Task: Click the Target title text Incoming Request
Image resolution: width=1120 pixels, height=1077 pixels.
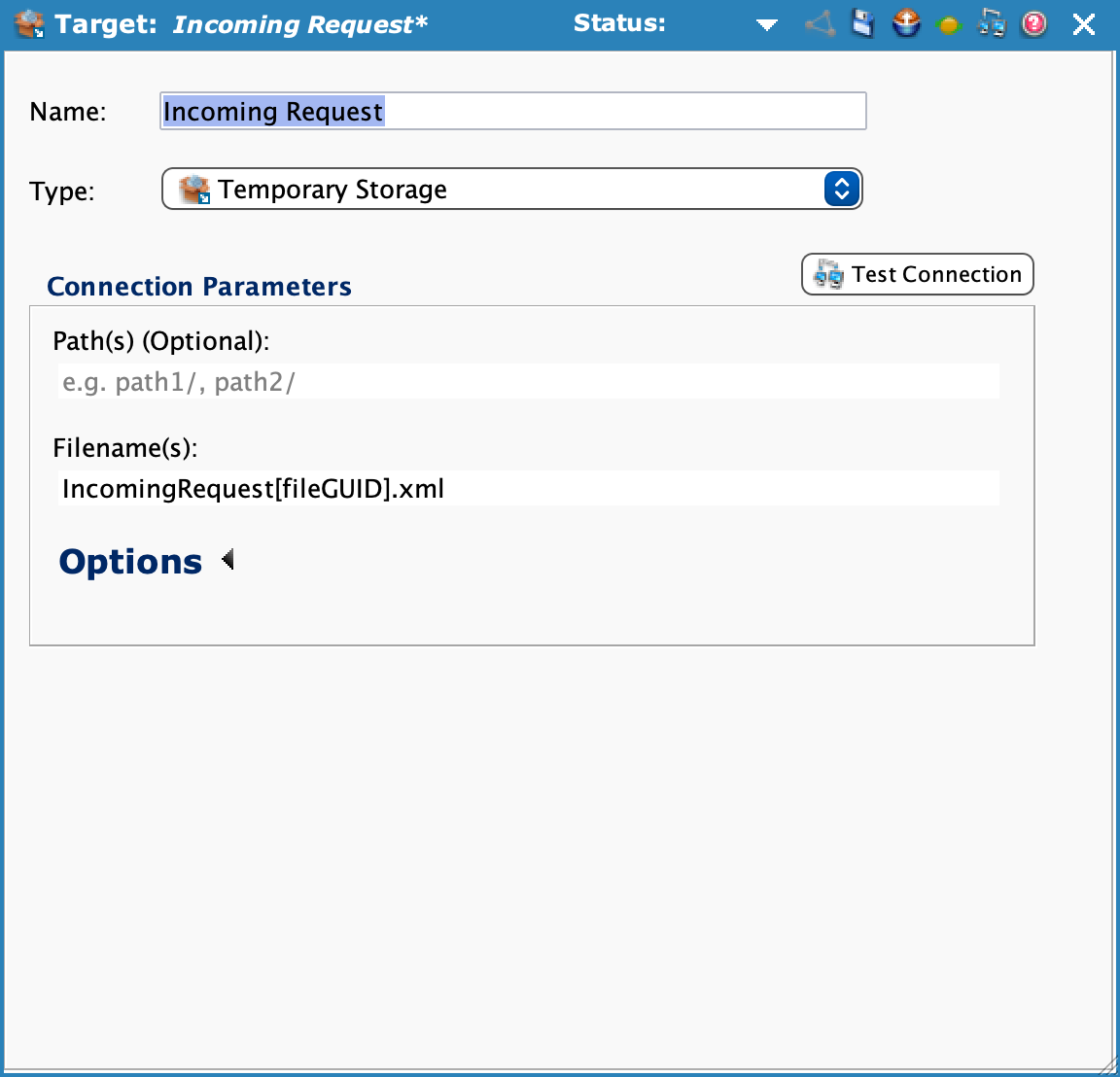Action: click(x=299, y=24)
